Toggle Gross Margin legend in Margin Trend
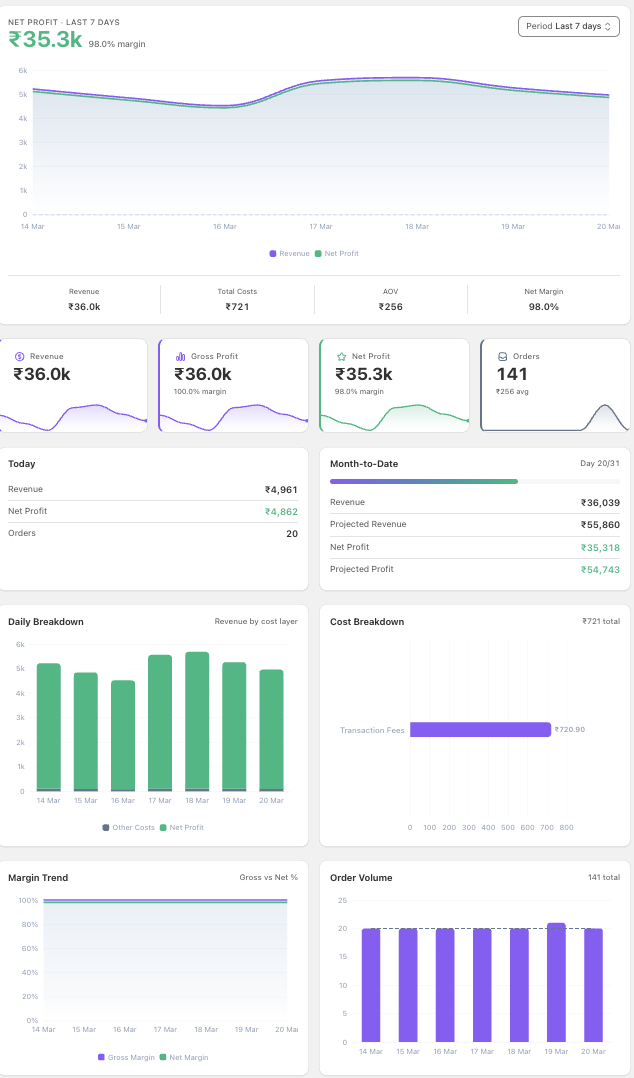Image resolution: width=634 pixels, height=1078 pixels. pos(127,1057)
